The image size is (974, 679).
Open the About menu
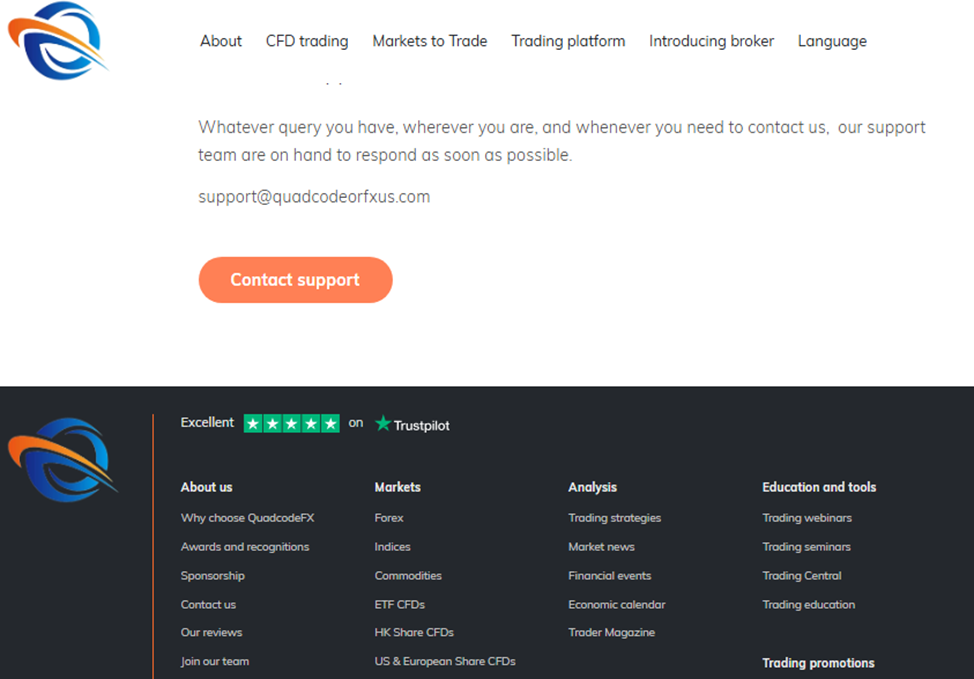(x=220, y=41)
